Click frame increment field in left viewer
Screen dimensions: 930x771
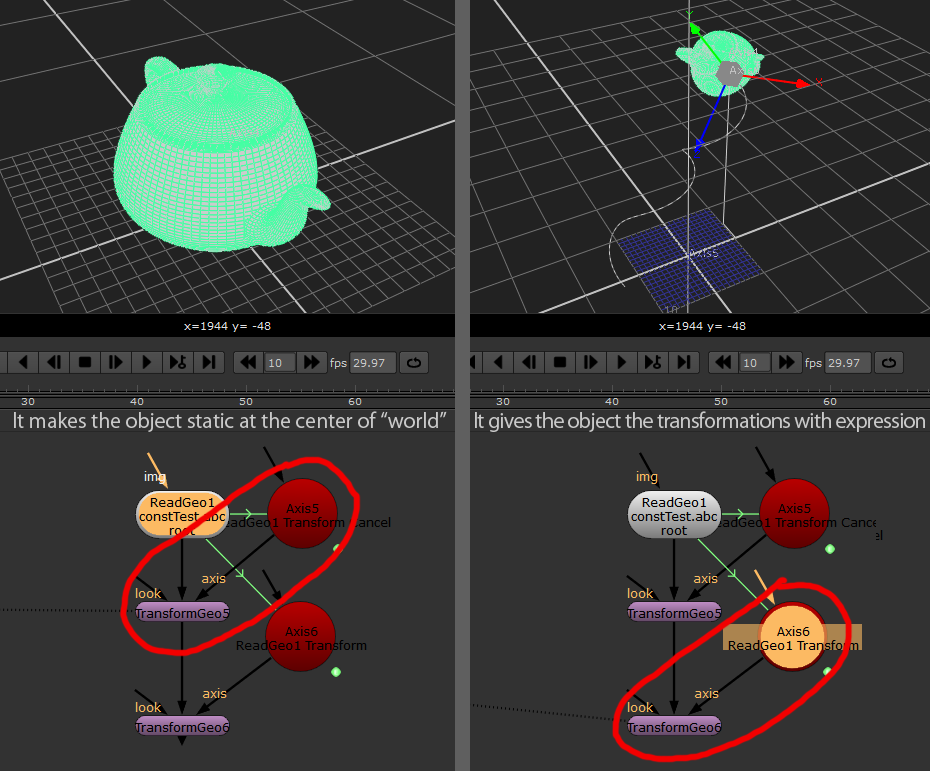pos(278,362)
